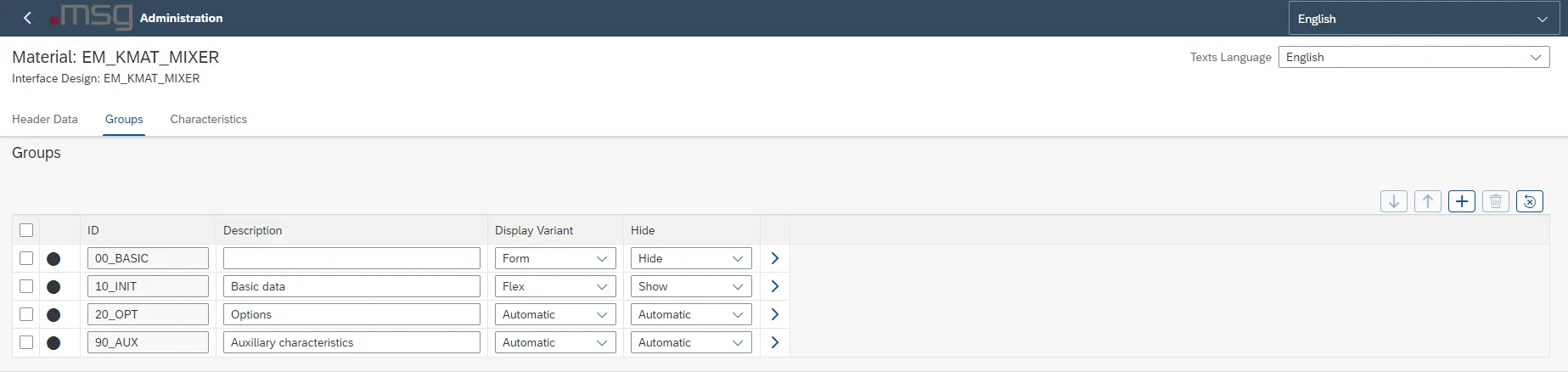Switch to Header Data tab
The width and height of the screenshot is (1568, 372).
(45, 119)
